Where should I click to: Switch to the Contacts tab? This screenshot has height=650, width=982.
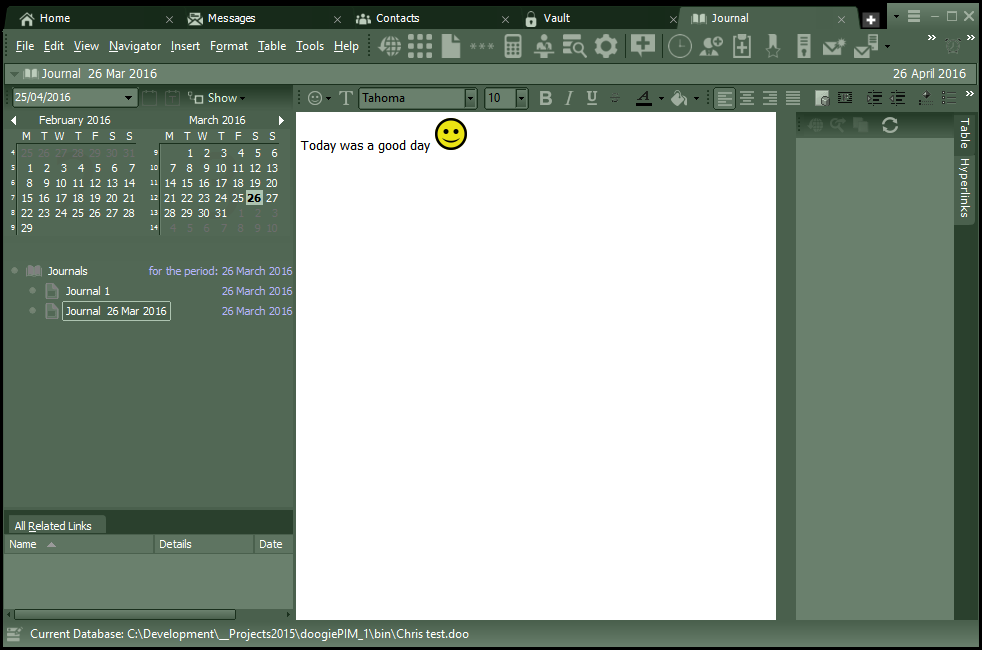tap(397, 18)
